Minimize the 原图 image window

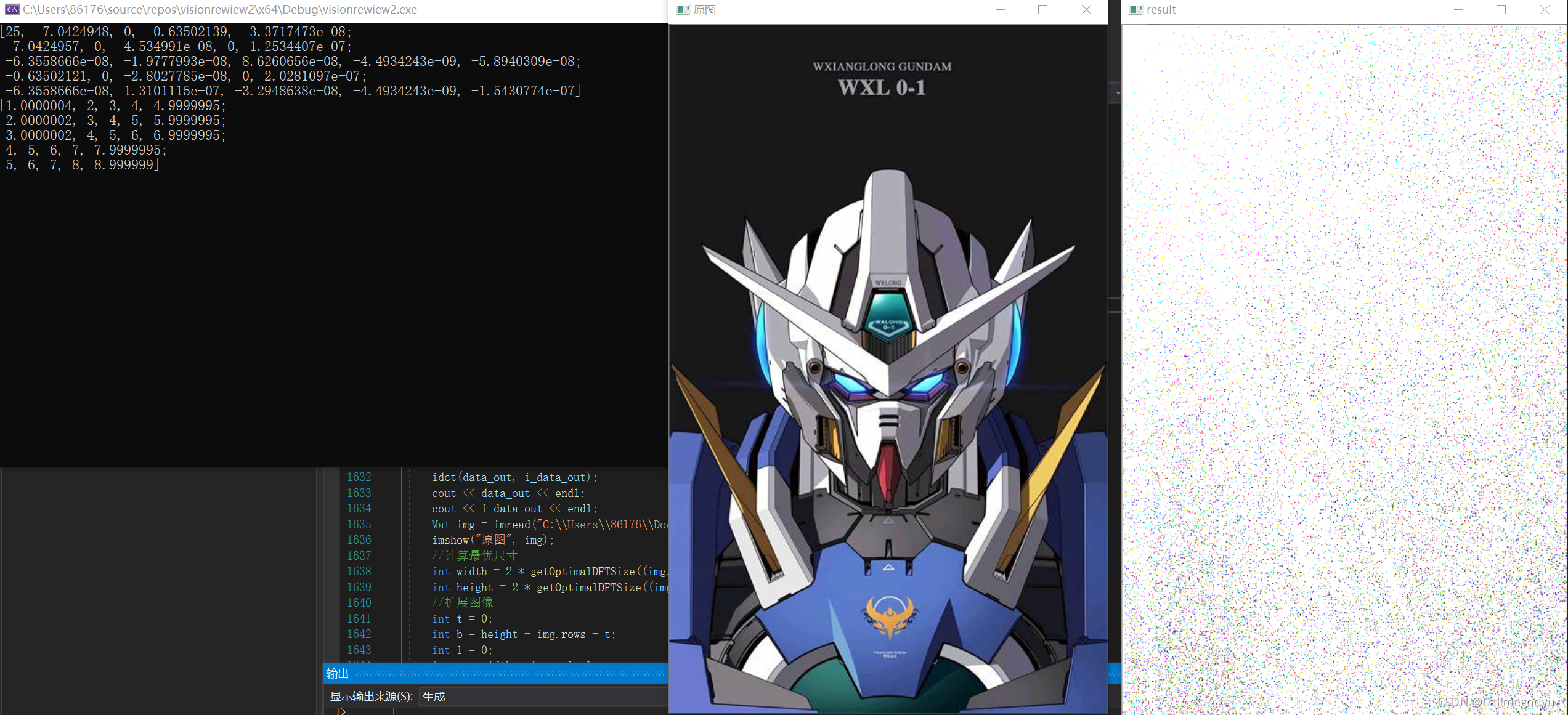[1000, 9]
